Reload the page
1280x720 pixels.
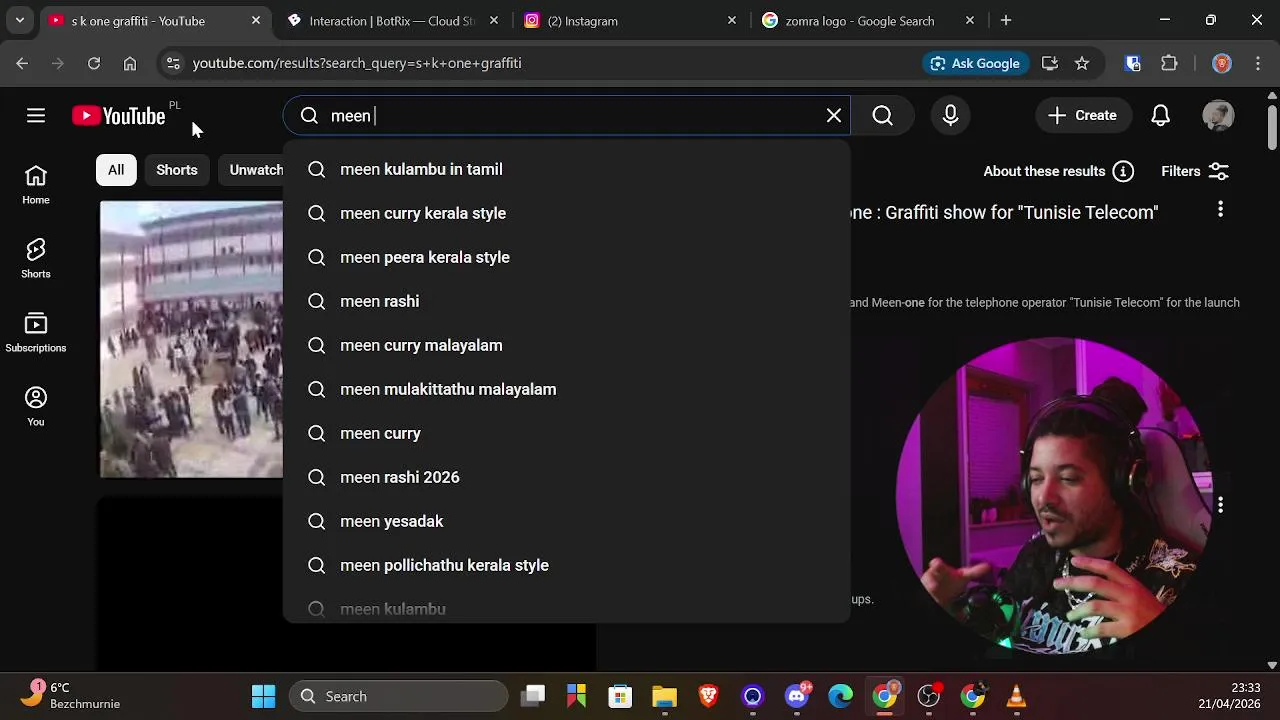tap(94, 63)
